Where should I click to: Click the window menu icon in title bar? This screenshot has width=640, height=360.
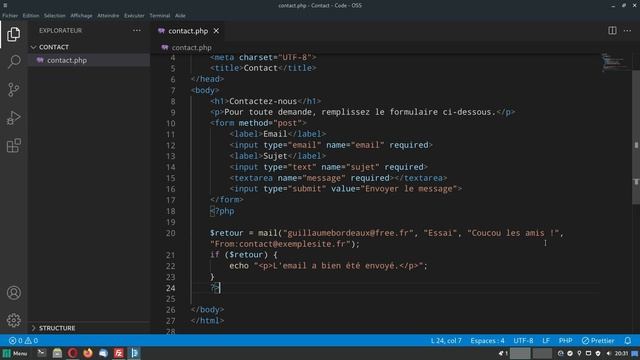(x=5, y=5)
